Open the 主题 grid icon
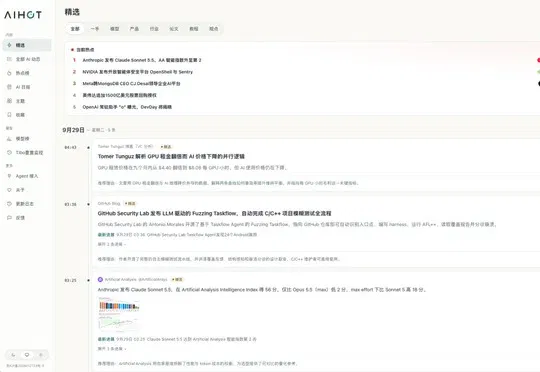 tap(9, 101)
